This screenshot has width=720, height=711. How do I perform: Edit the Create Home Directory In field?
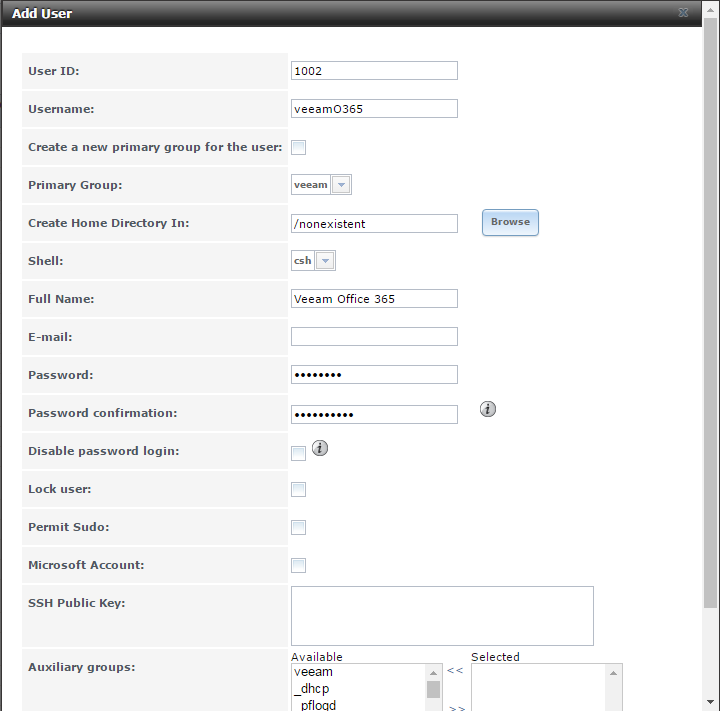[x=374, y=224]
